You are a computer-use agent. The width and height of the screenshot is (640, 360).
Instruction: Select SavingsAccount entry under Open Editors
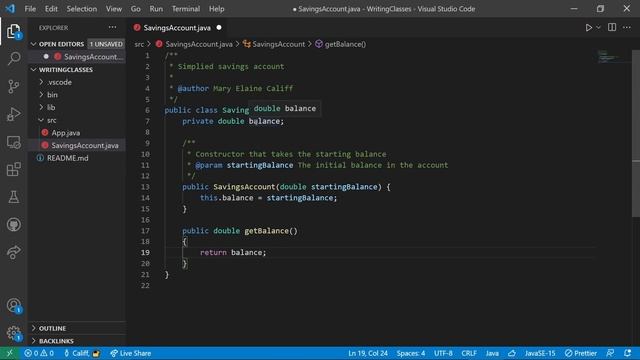[x=93, y=57]
